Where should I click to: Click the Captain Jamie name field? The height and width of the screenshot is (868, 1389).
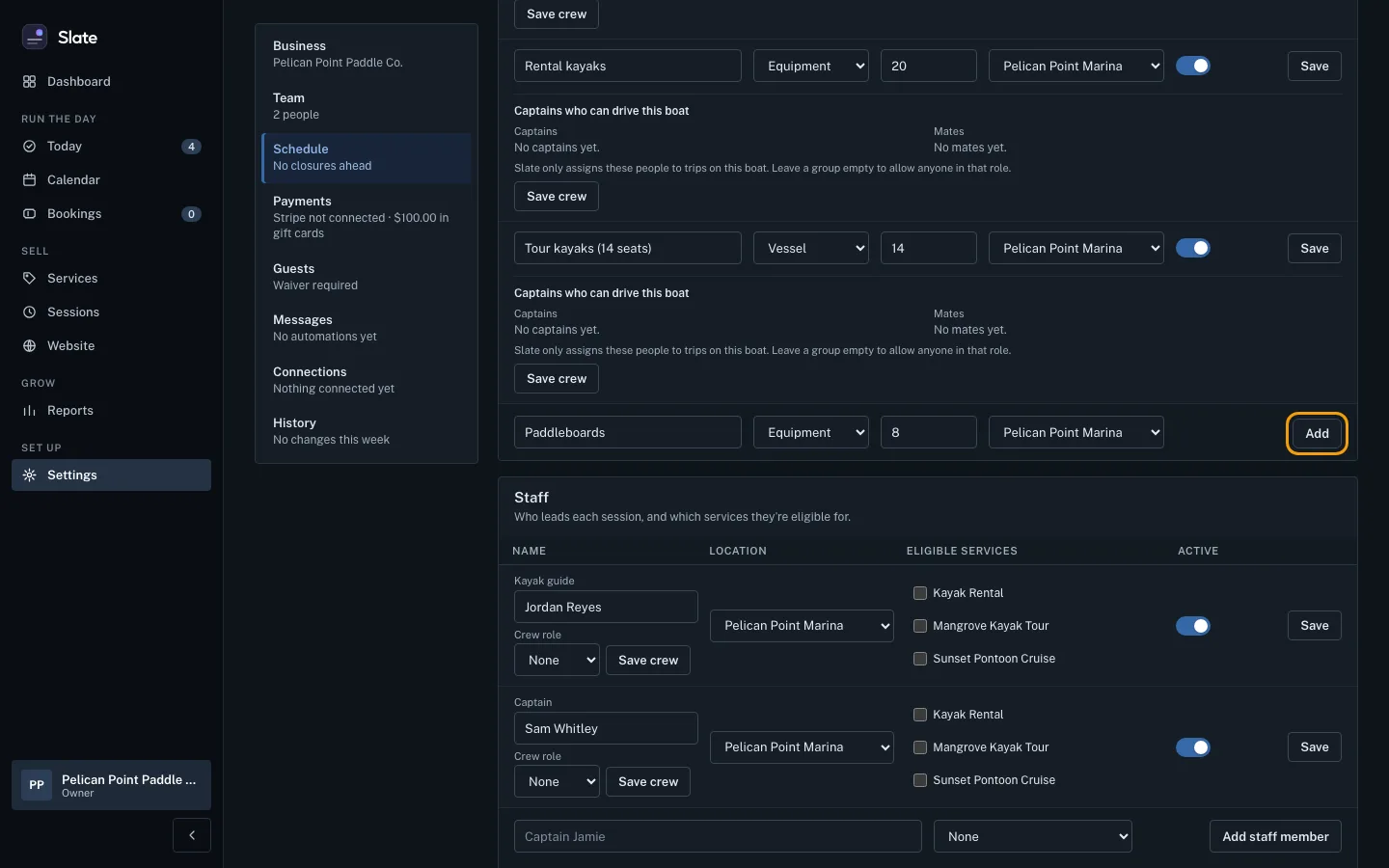tap(718, 836)
